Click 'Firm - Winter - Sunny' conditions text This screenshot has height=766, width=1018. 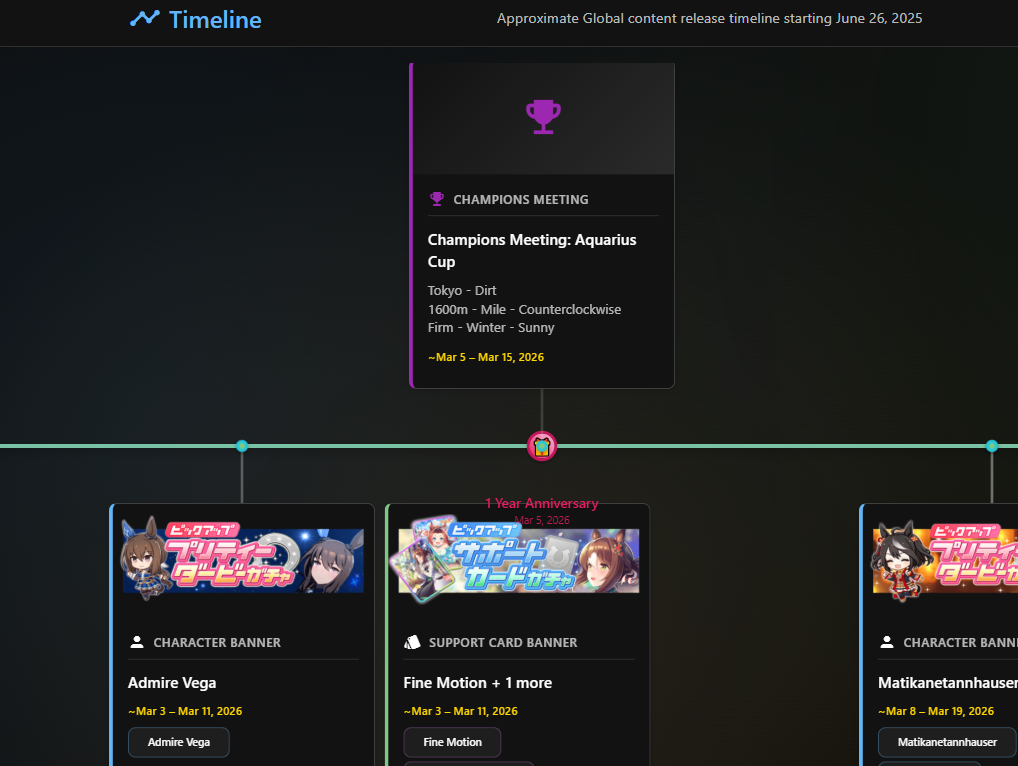tap(491, 327)
